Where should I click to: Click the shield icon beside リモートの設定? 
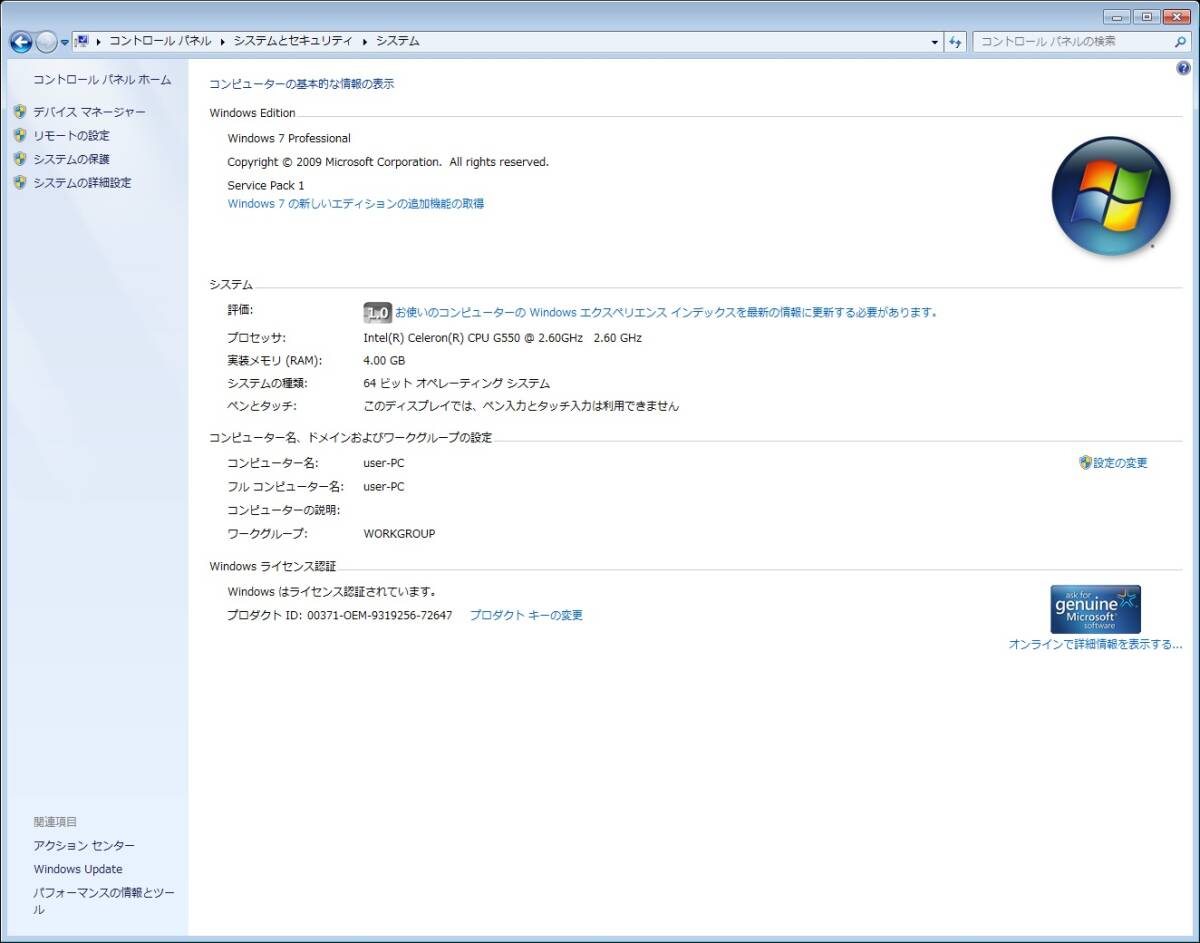20,135
